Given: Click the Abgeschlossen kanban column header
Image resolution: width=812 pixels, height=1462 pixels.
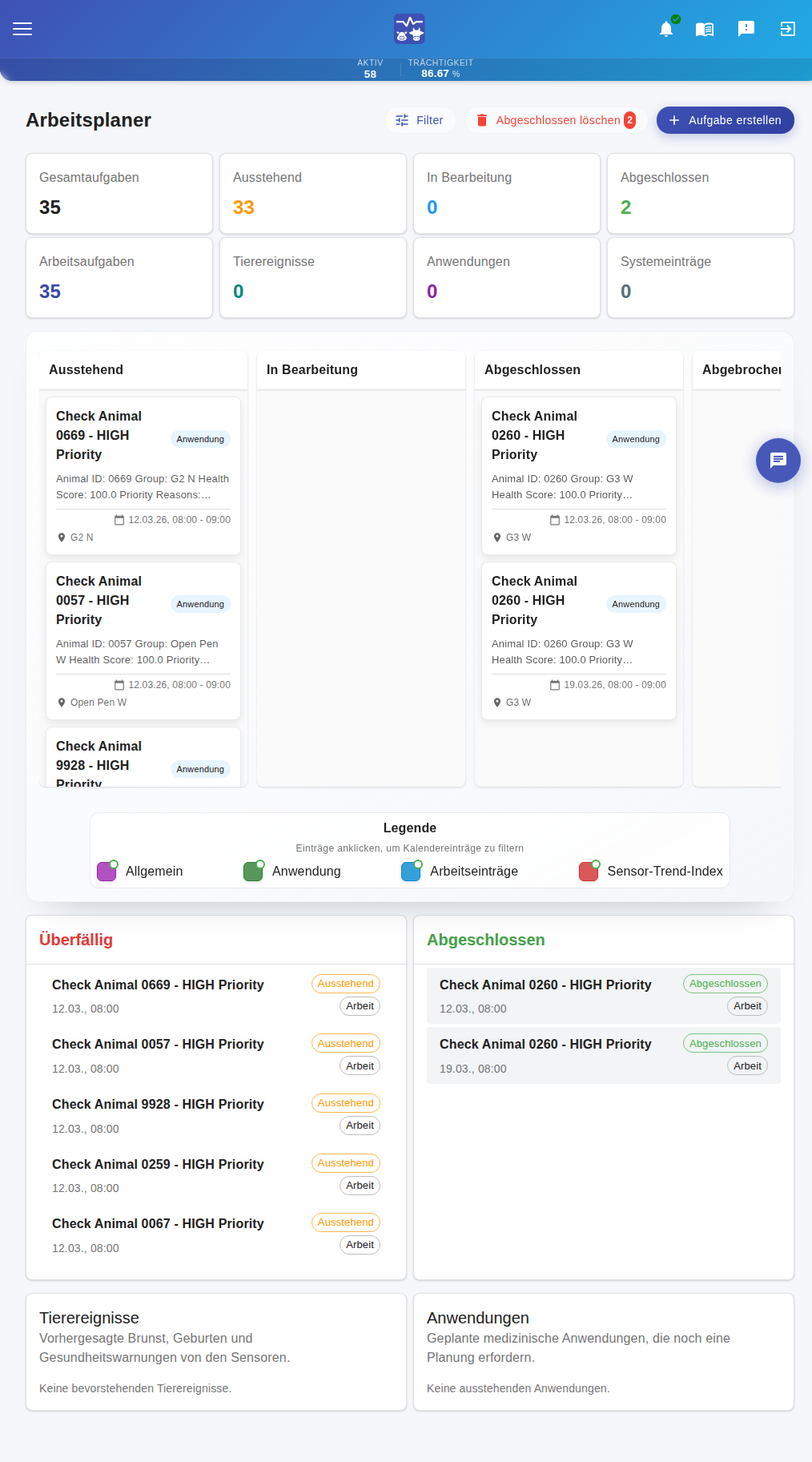Looking at the screenshot, I should 579,370.
